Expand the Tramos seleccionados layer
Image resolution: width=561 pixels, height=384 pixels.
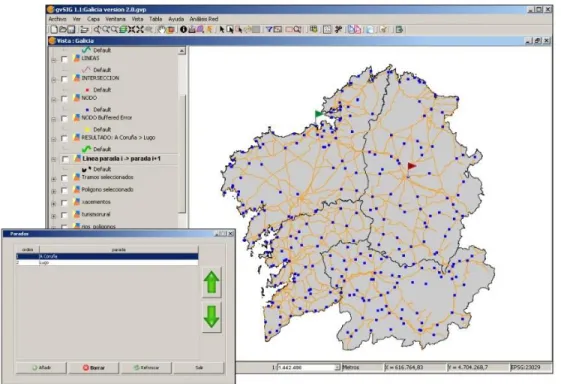click(x=54, y=179)
